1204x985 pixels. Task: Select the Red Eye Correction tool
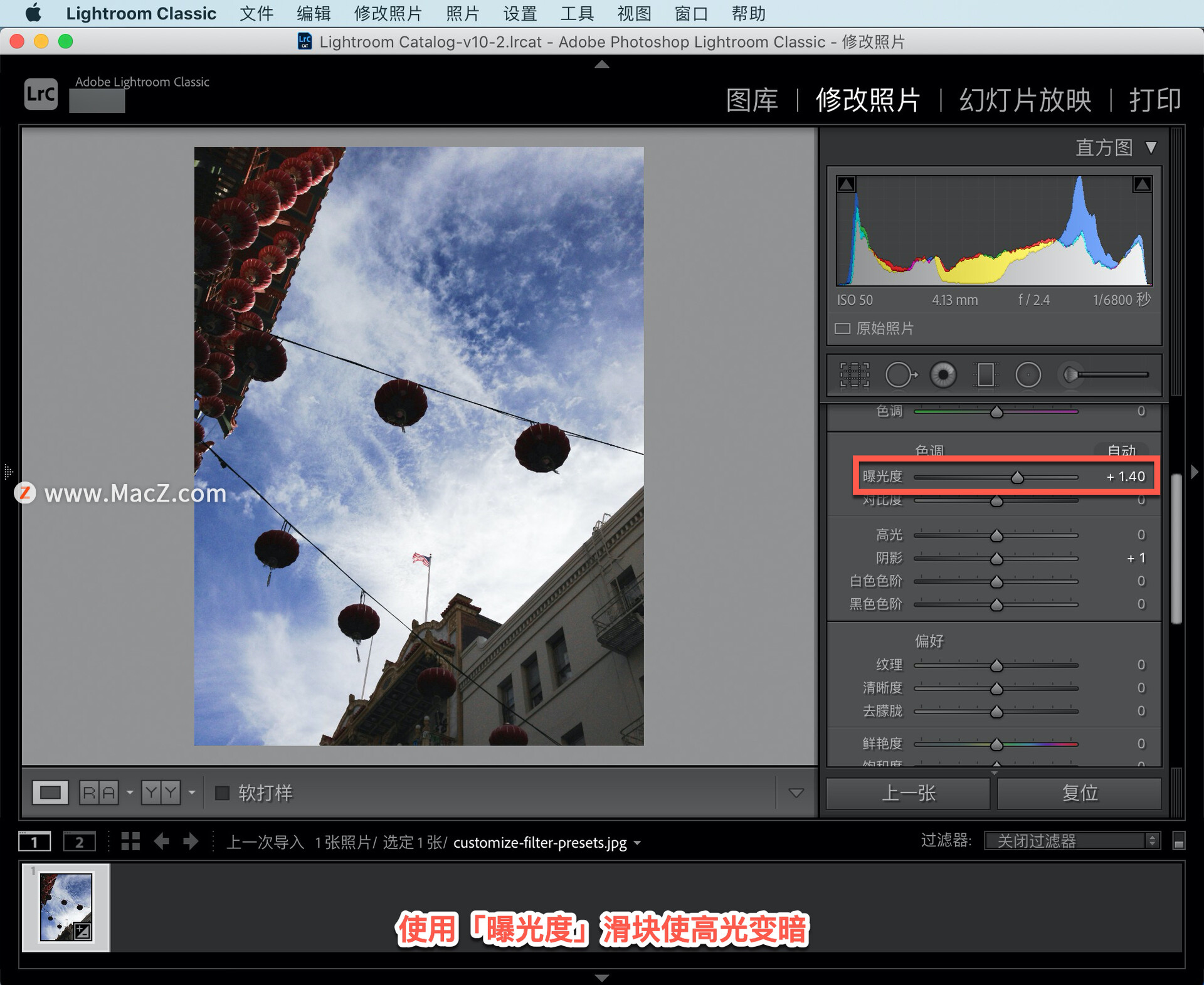[943, 375]
